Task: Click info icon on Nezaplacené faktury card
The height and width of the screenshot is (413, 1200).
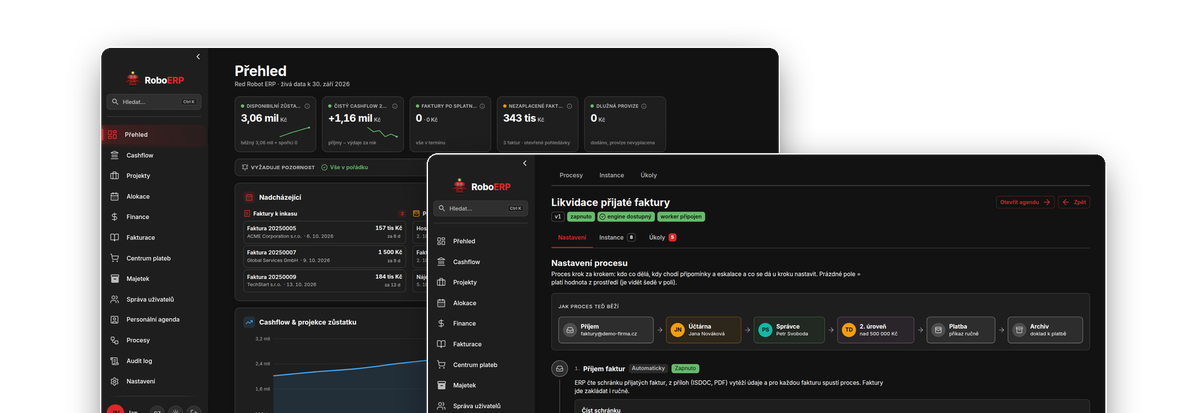Action: [x=570, y=105]
